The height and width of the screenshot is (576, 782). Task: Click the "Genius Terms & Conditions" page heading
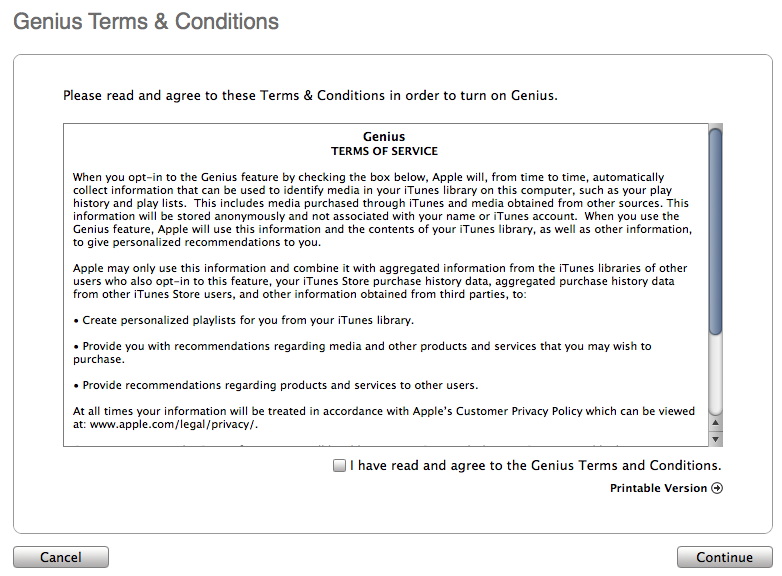(x=146, y=21)
